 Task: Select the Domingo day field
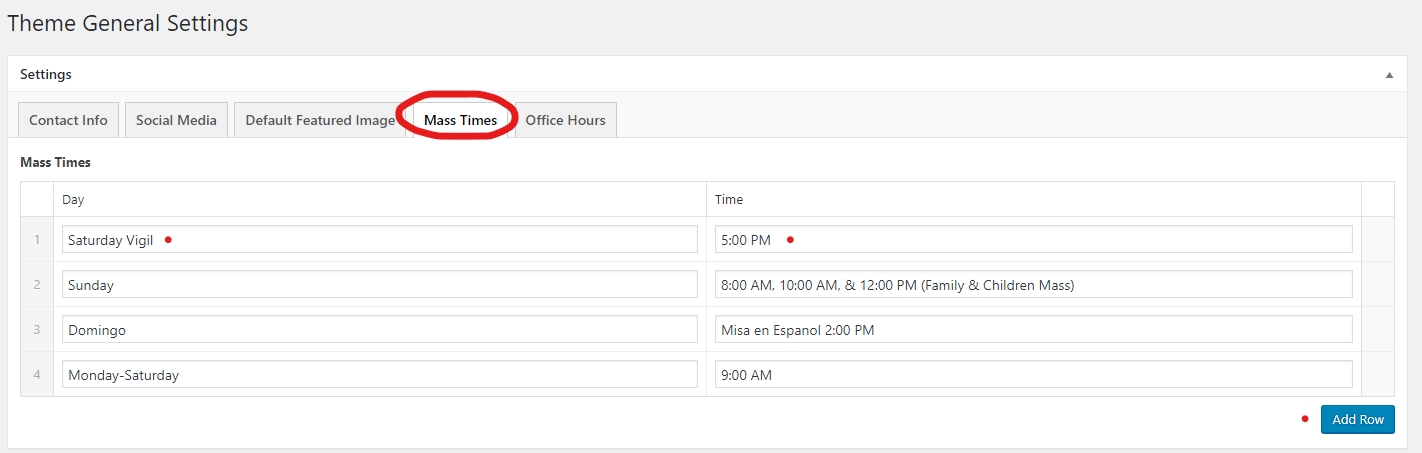pos(379,330)
